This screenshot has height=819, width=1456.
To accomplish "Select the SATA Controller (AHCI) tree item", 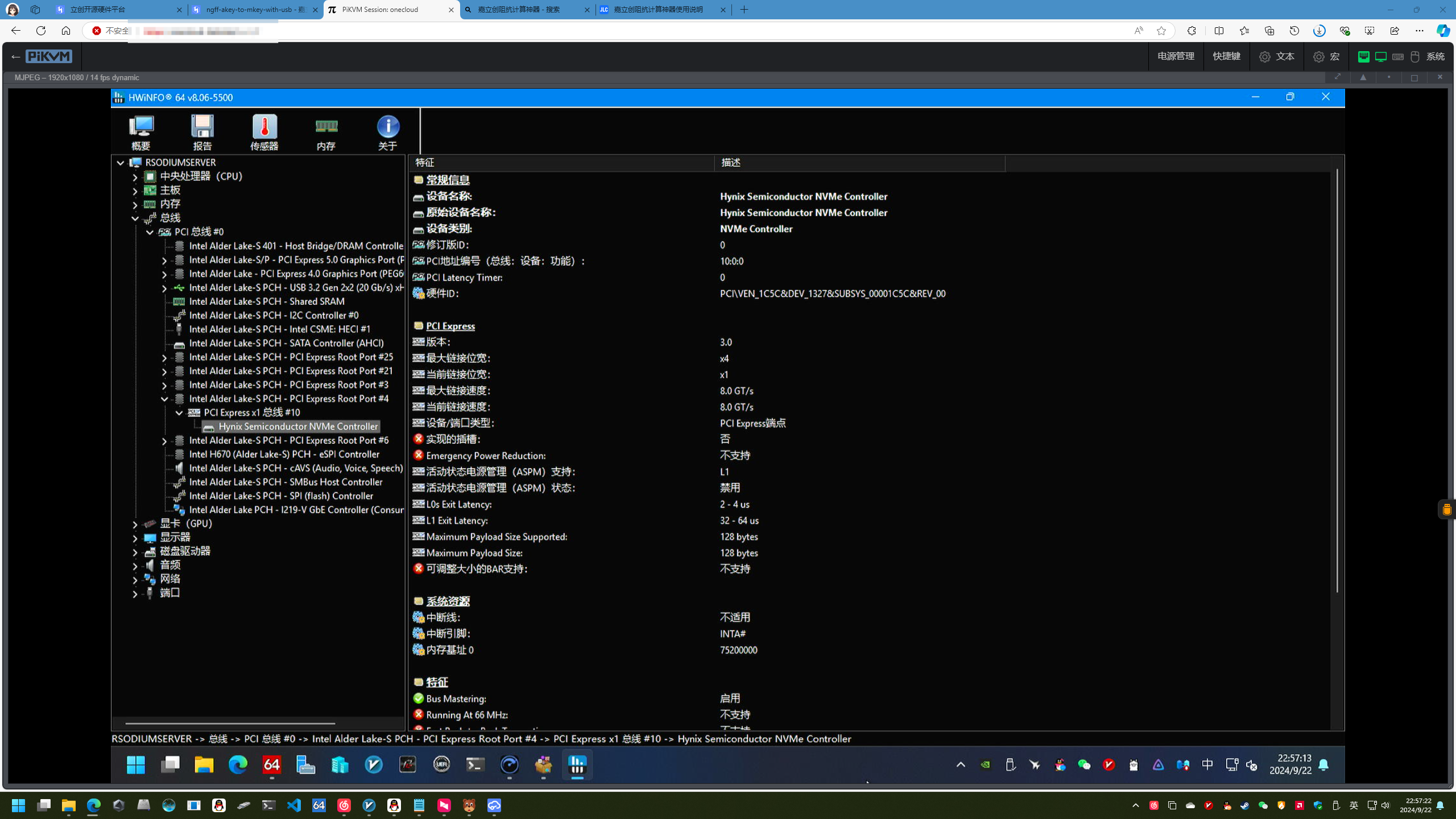I will [286, 344].
